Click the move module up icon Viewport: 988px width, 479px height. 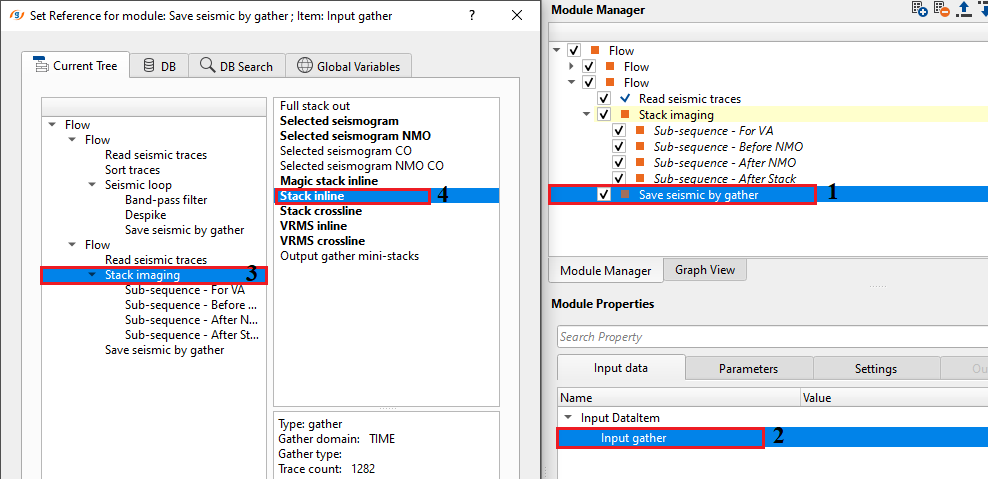pos(964,9)
